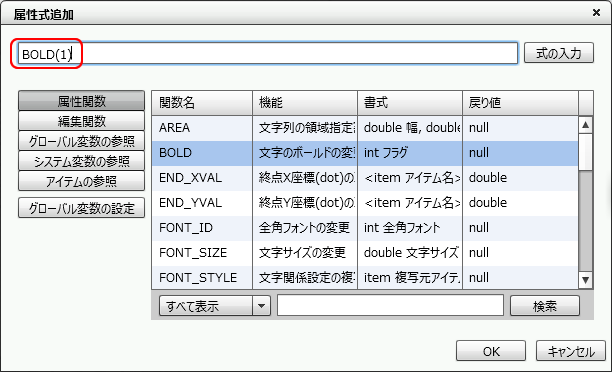Click the int 全角フォント format cell
The image size is (612, 372).
tap(410, 228)
